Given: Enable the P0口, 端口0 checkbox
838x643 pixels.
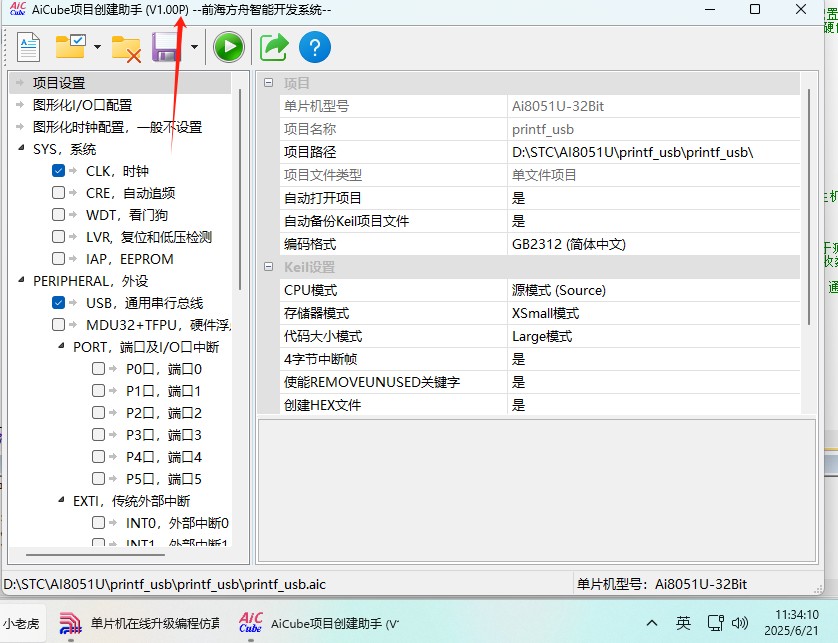Looking at the screenshot, I should (x=98, y=369).
